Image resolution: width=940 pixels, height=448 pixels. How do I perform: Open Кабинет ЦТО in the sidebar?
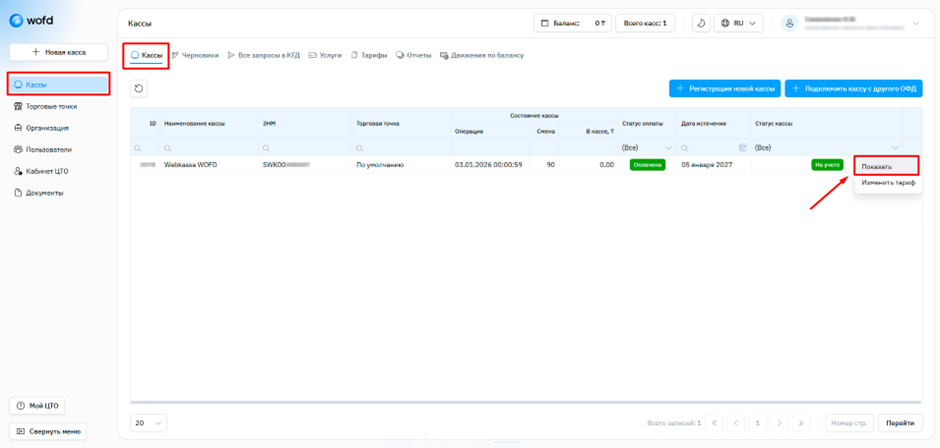(x=41, y=171)
